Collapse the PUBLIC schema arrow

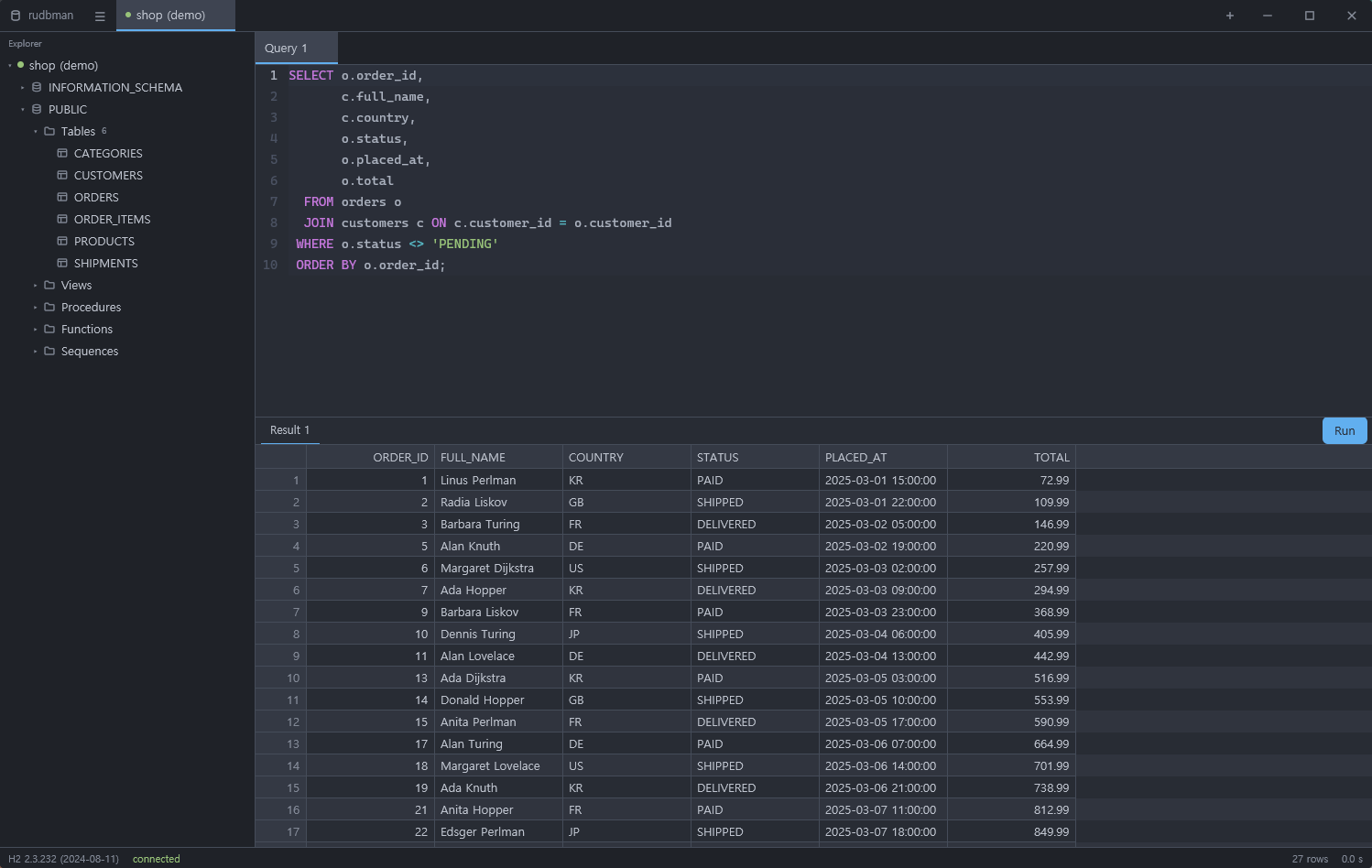click(23, 109)
